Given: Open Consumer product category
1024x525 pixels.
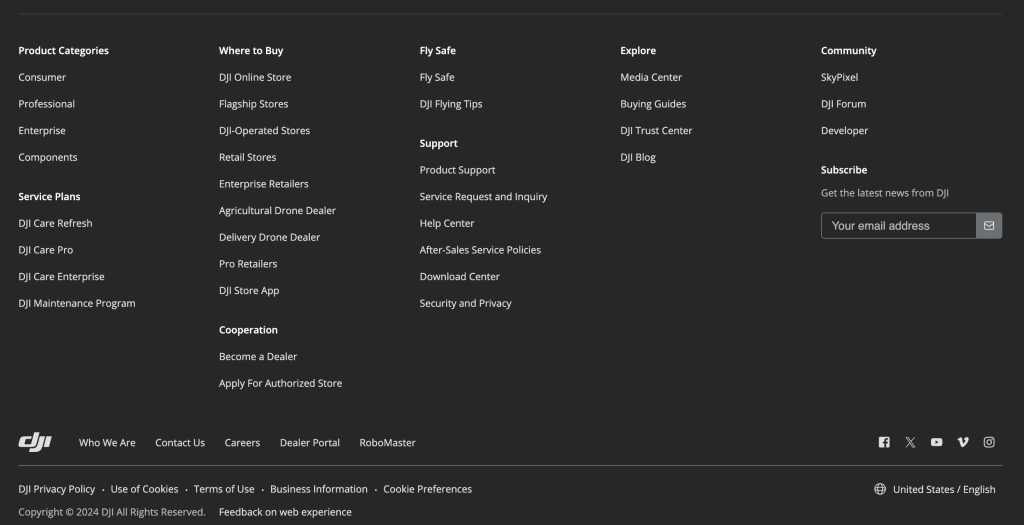Looking at the screenshot, I should tap(42, 77).
